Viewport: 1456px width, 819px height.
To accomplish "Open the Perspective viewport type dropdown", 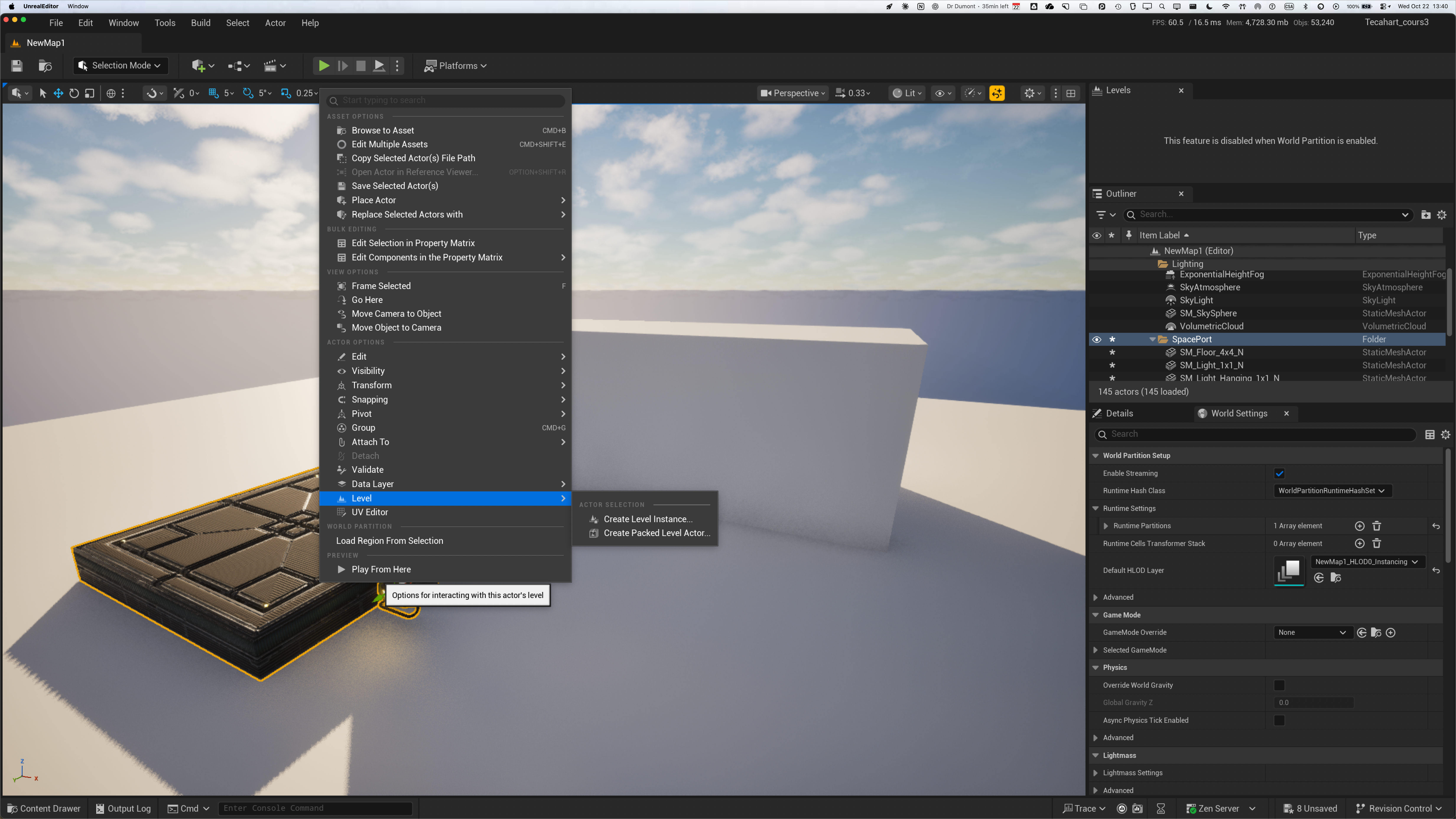I will tap(792, 93).
